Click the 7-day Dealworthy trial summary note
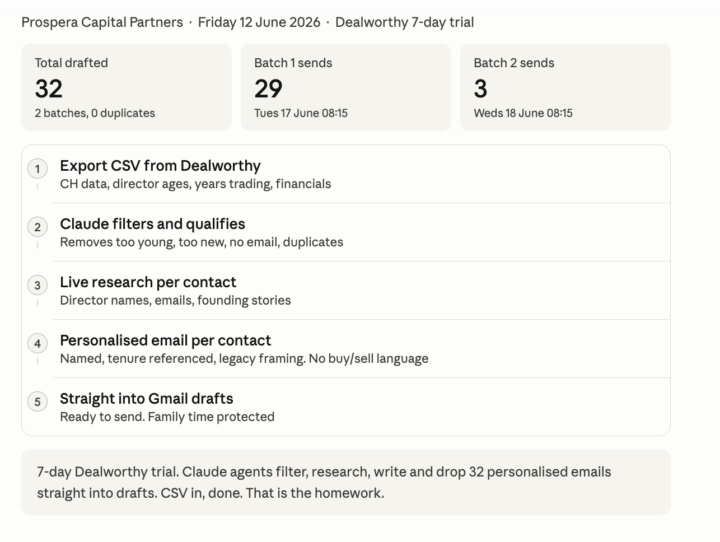 [x=346, y=482]
